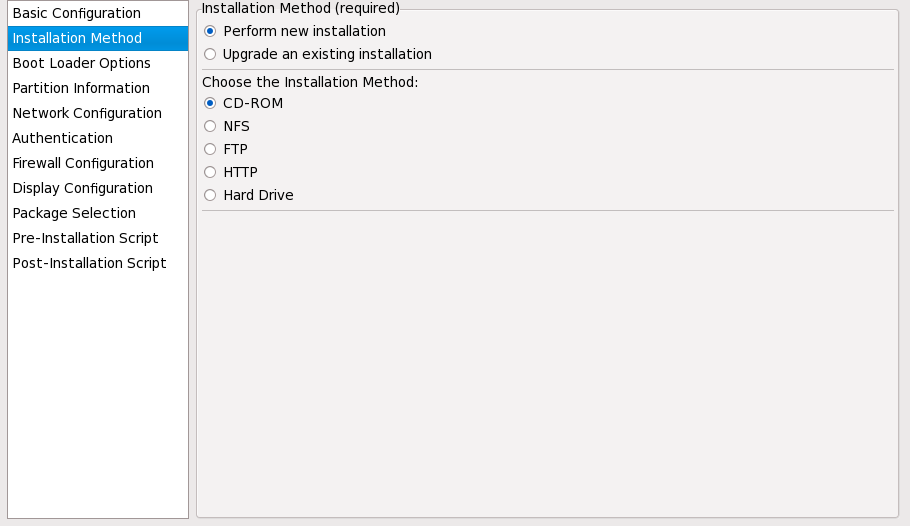The image size is (910, 526).
Task: Open the Post-Installation Script section
Action: [89, 264]
